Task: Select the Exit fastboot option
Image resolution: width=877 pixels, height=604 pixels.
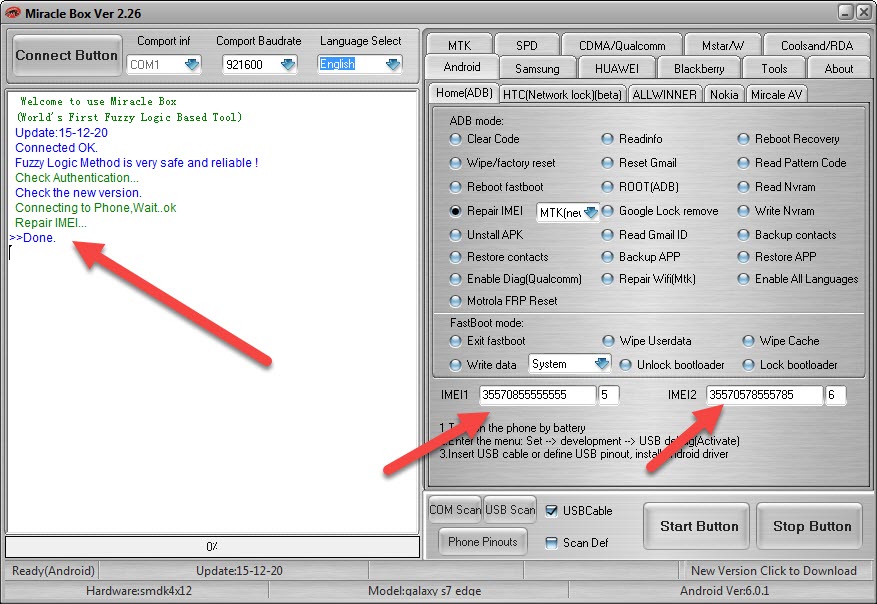Action: click(x=456, y=341)
